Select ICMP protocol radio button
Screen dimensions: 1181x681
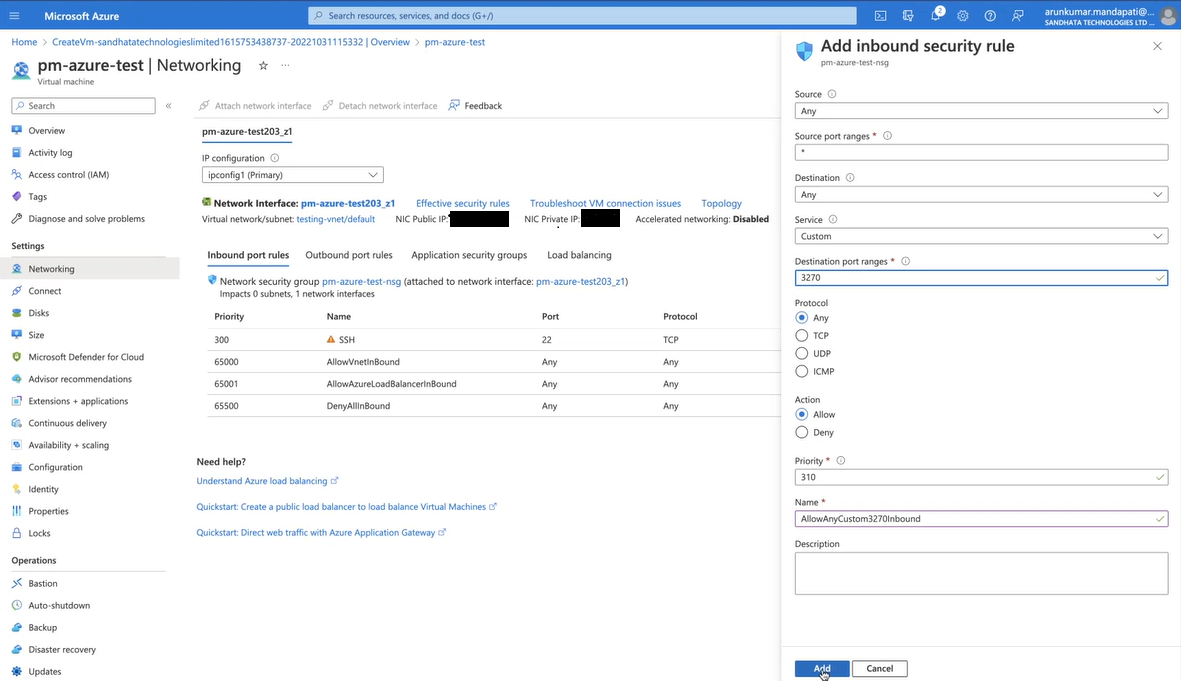[801, 371]
